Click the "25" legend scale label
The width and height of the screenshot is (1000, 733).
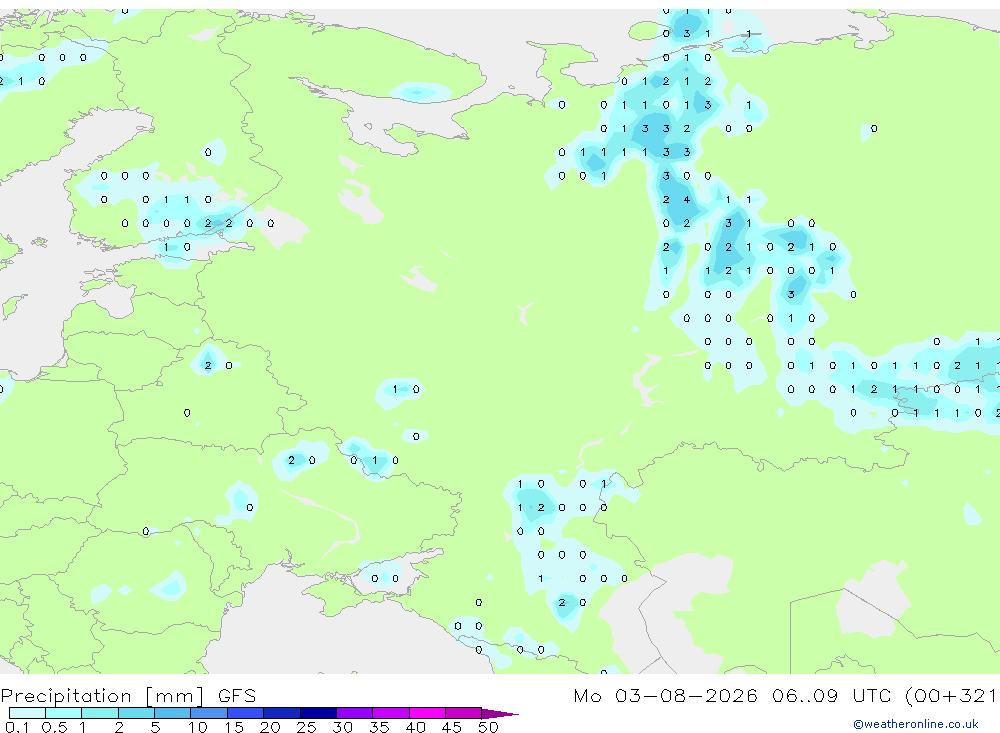click(307, 727)
